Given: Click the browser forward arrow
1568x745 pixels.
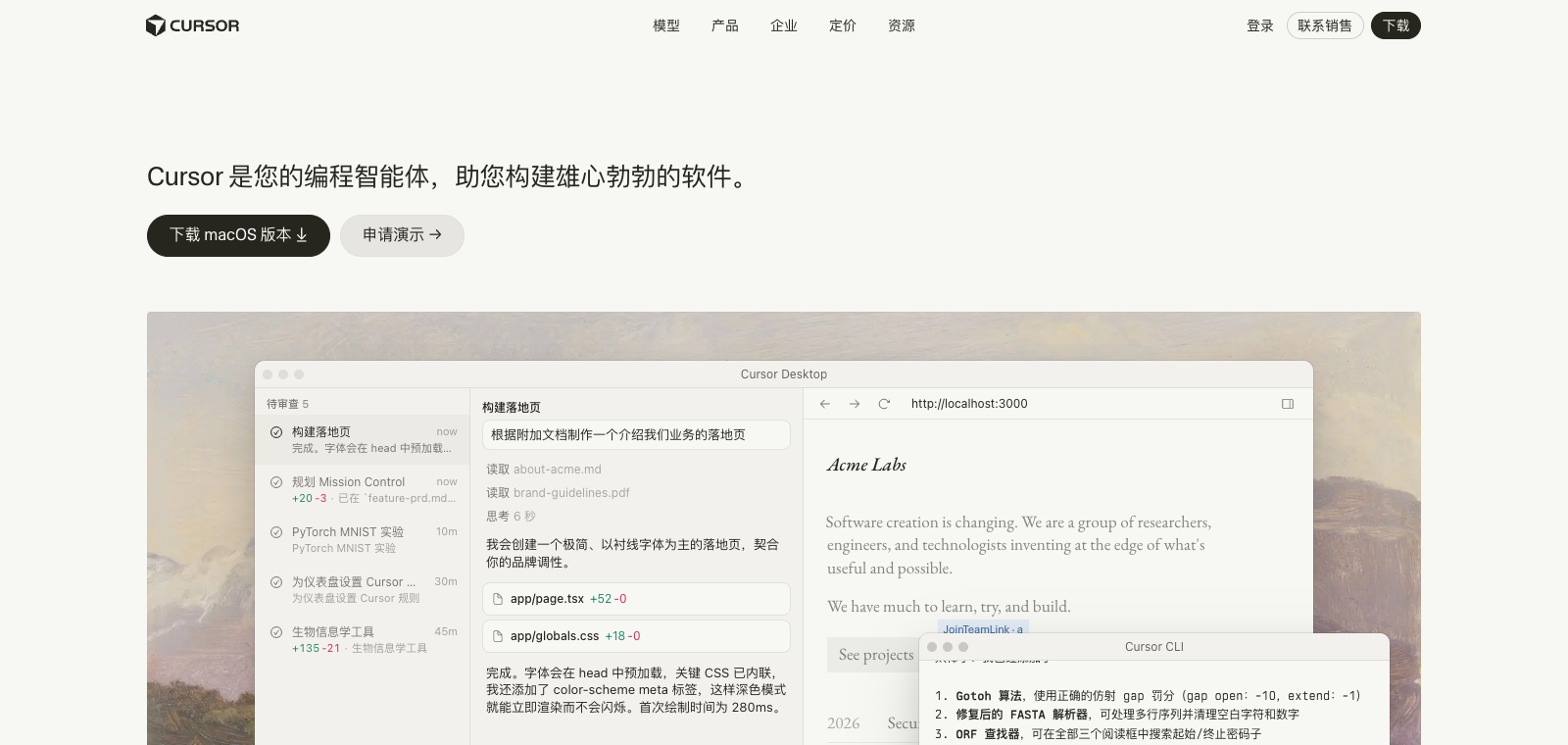Looking at the screenshot, I should tap(855, 404).
